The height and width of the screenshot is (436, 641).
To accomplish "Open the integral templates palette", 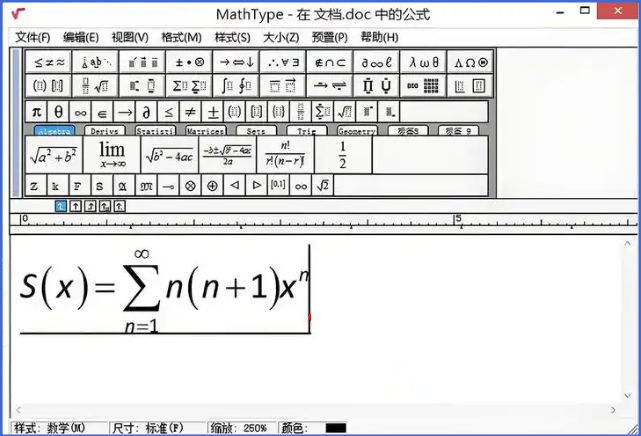I will point(236,86).
